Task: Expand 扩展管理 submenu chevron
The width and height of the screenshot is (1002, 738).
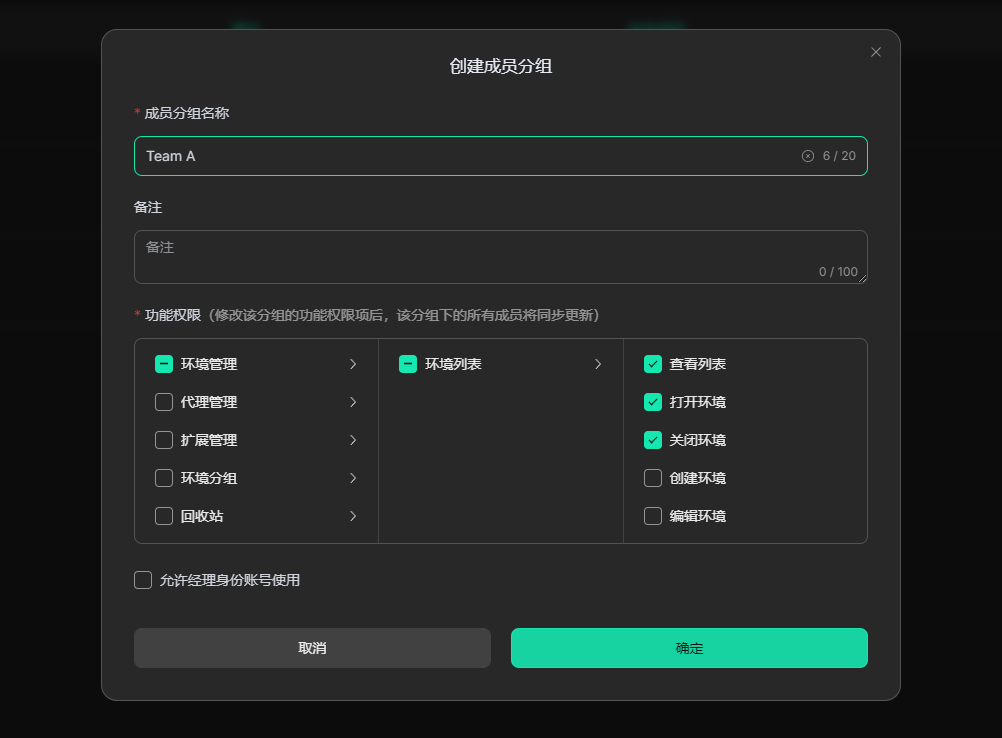Action: [353, 440]
